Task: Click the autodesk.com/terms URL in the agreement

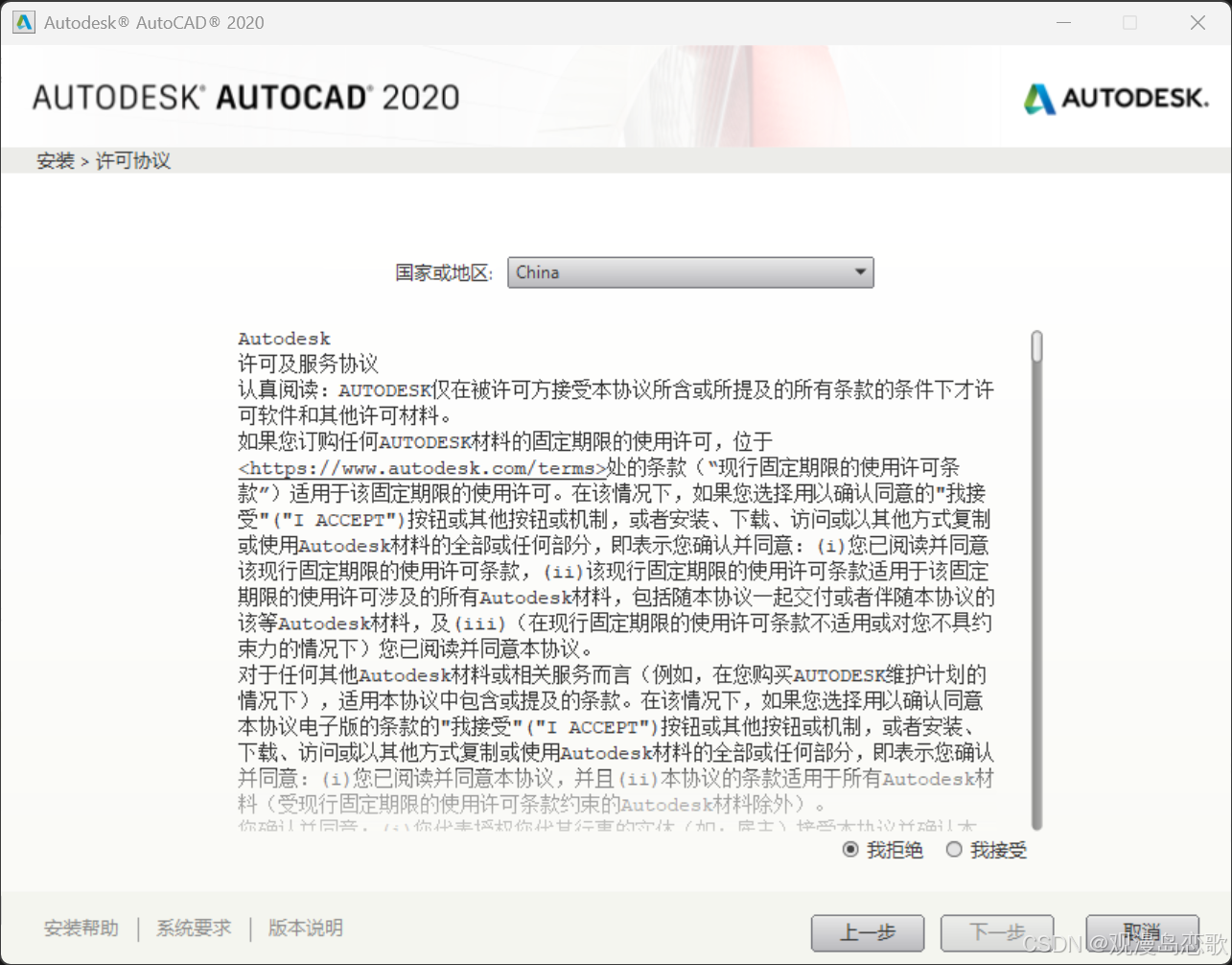Action: [x=423, y=468]
